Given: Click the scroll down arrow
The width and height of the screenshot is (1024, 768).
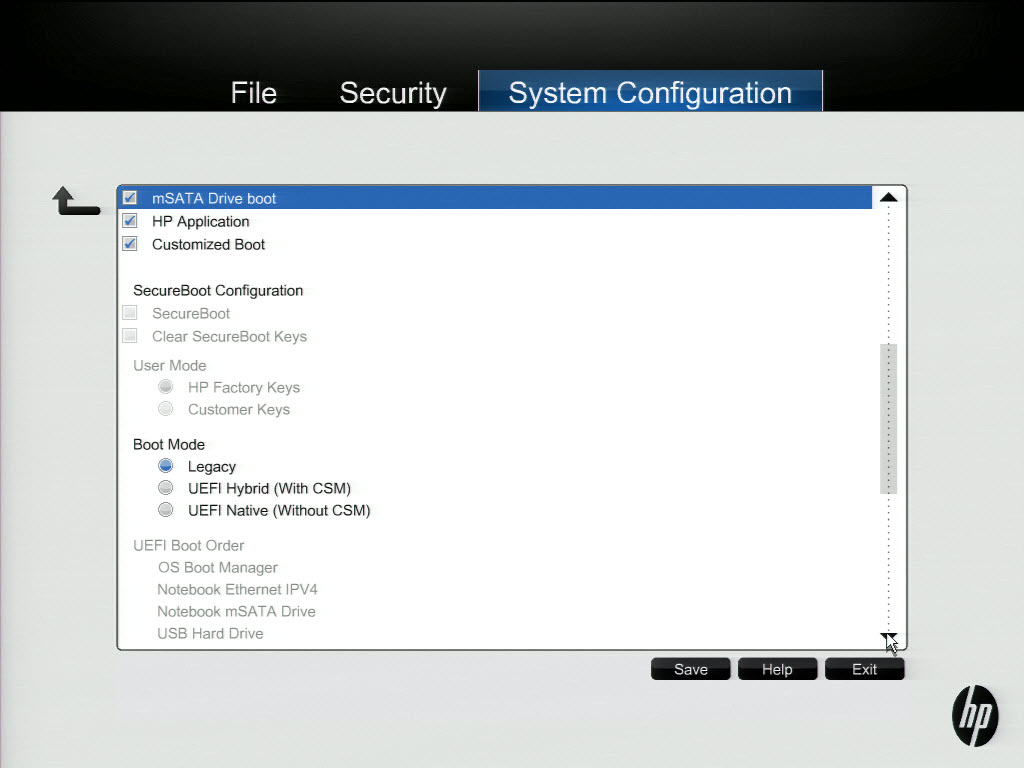Looking at the screenshot, I should tap(888, 638).
